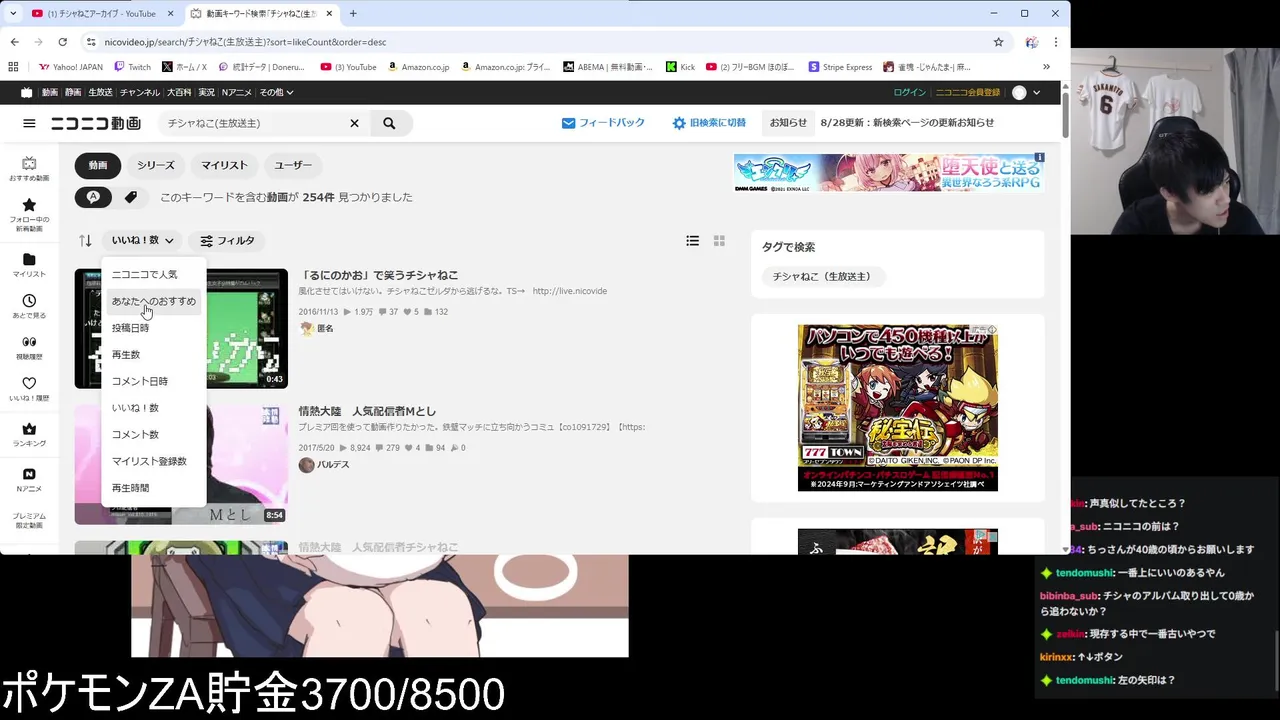Toggle sort order arrows icon
This screenshot has height=720, width=1280.
pos(85,241)
